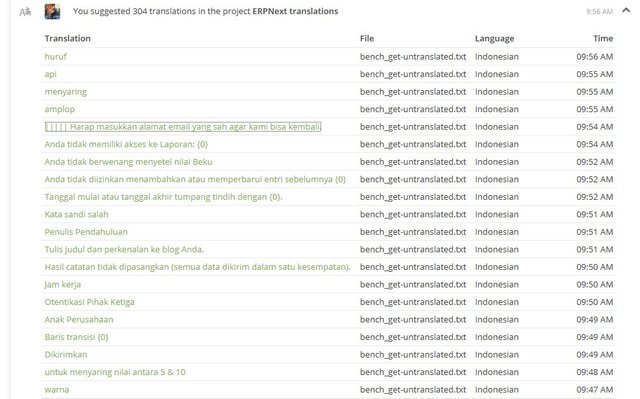Open the 'huruf' translation
The image size is (640, 399).
[56, 57]
